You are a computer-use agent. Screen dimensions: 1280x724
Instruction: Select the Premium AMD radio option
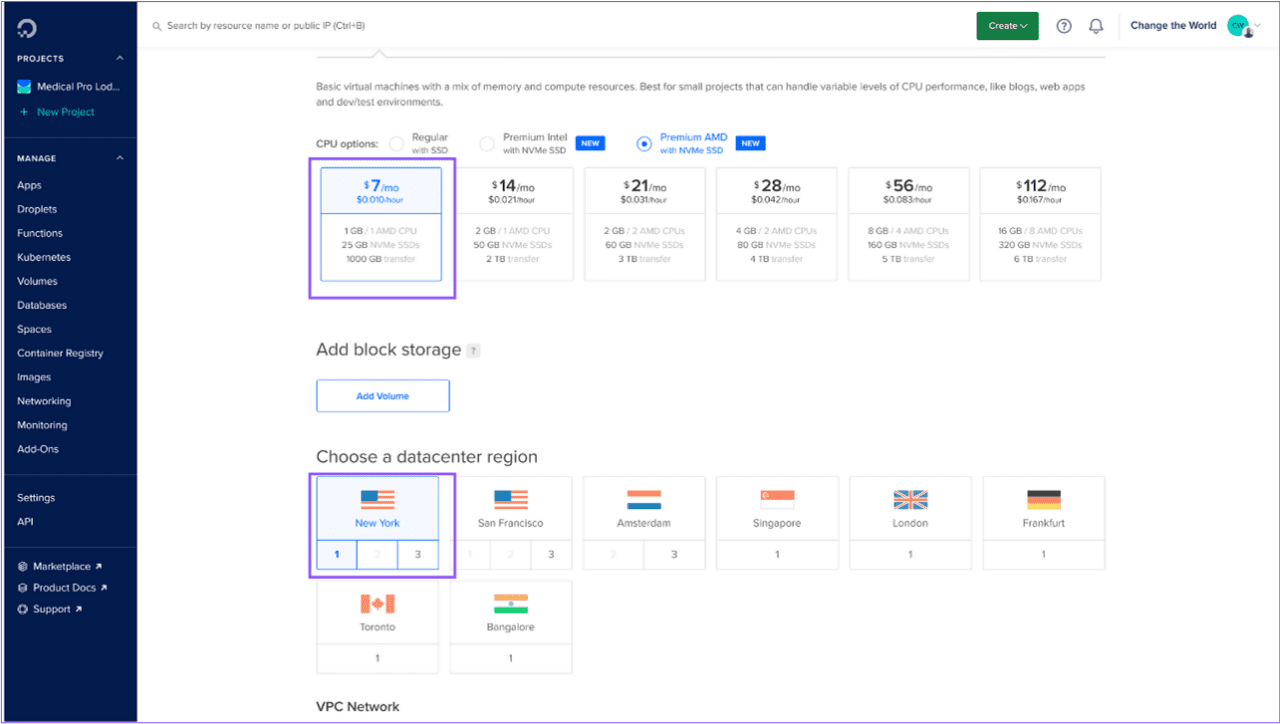coord(644,144)
